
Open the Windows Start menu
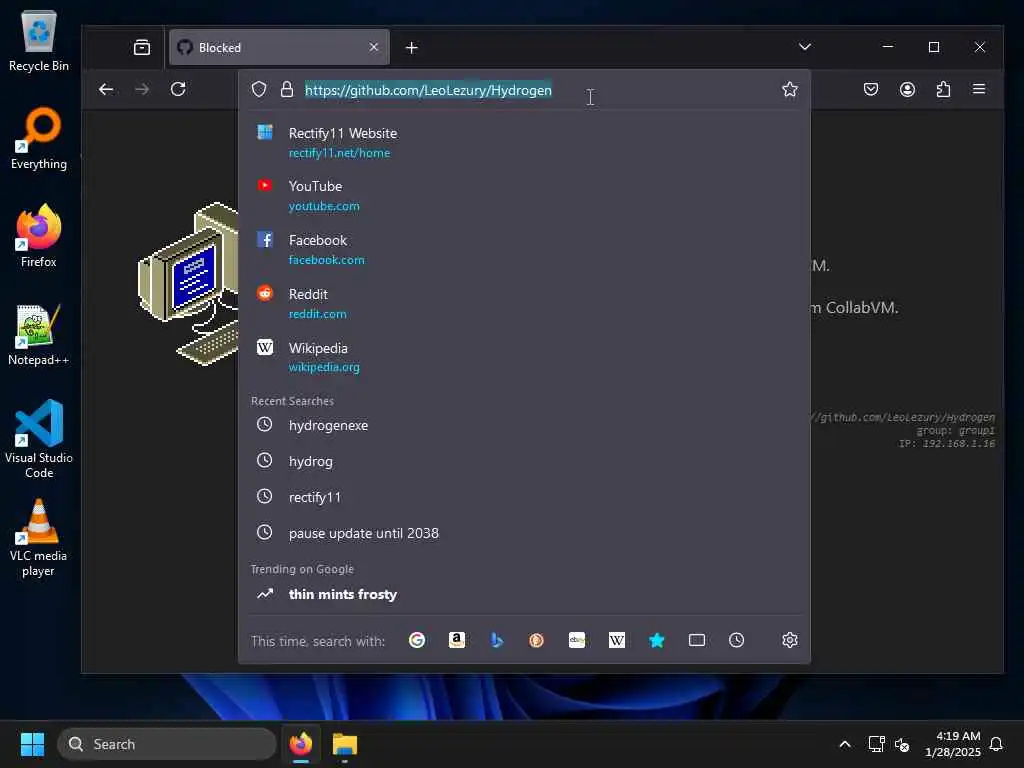point(32,744)
